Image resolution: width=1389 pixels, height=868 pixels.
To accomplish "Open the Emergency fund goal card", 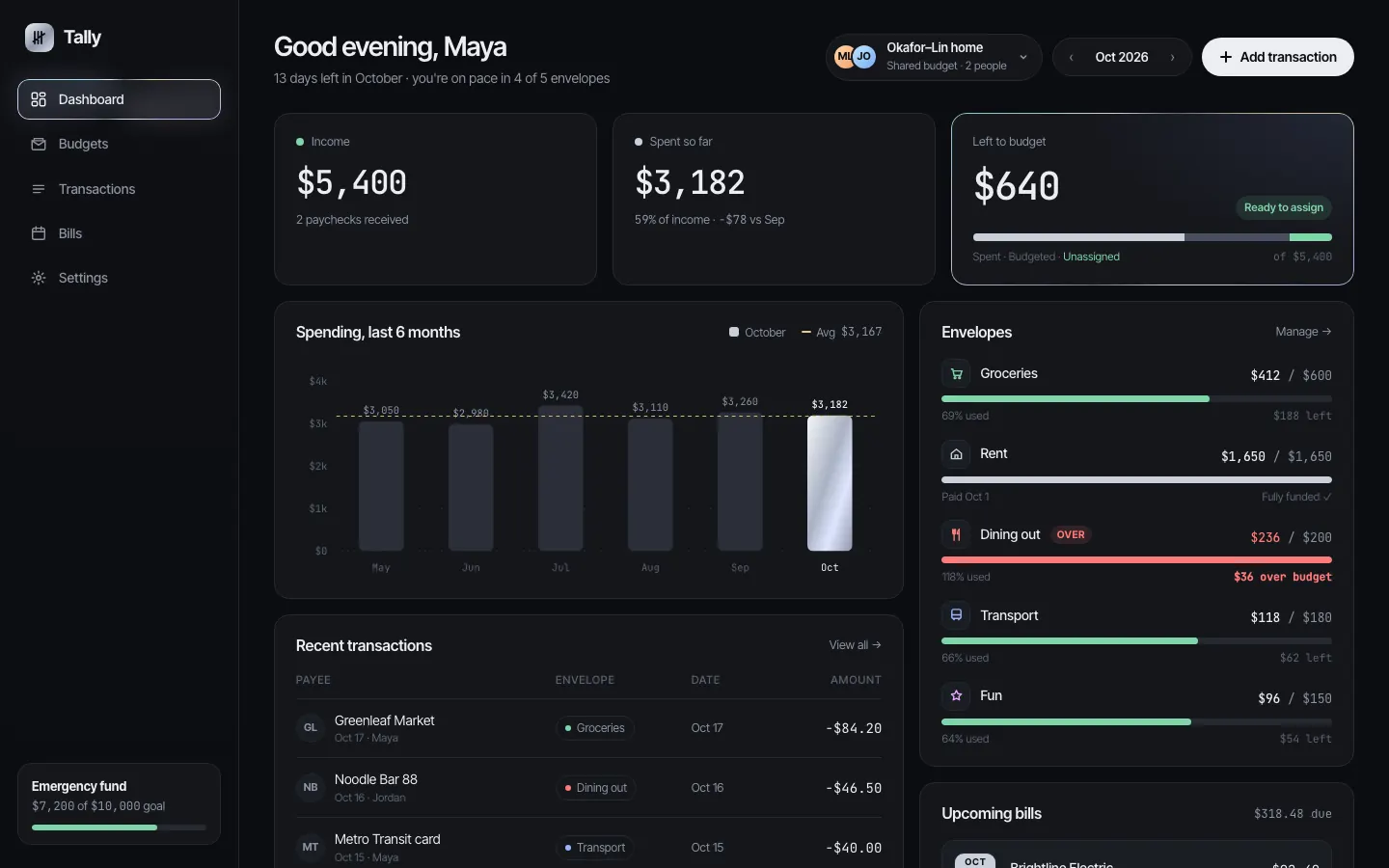I will [x=119, y=804].
